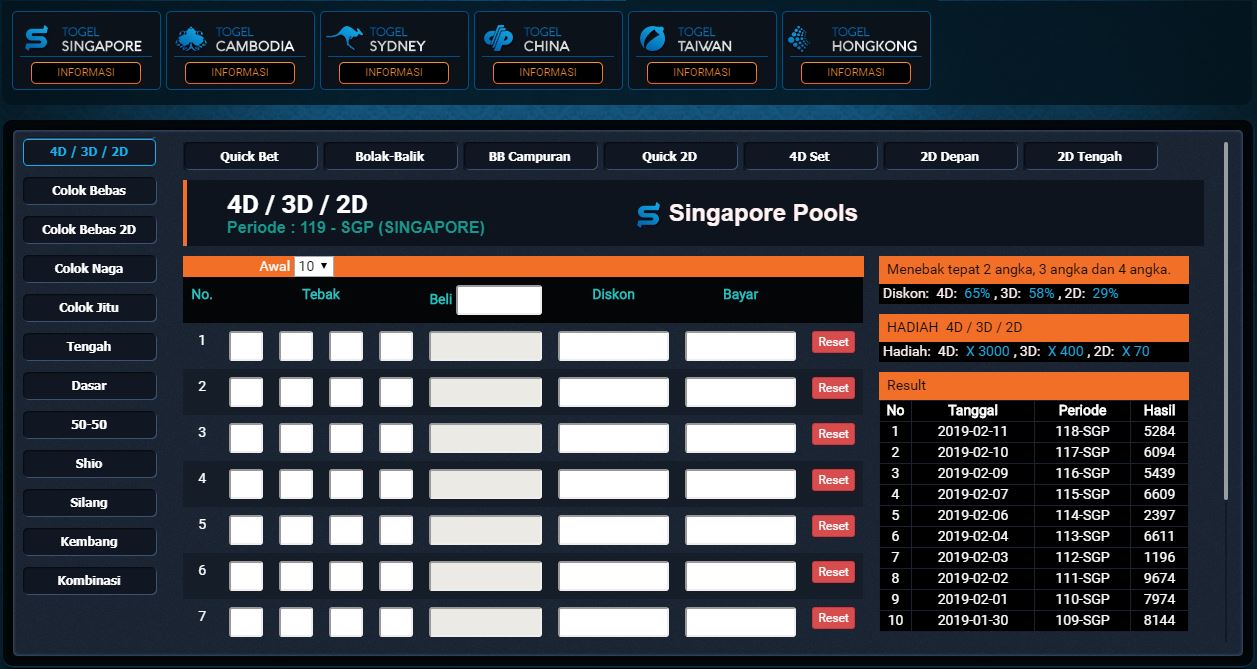Select the 50-50 bet category
The width and height of the screenshot is (1257, 669).
tap(89, 424)
